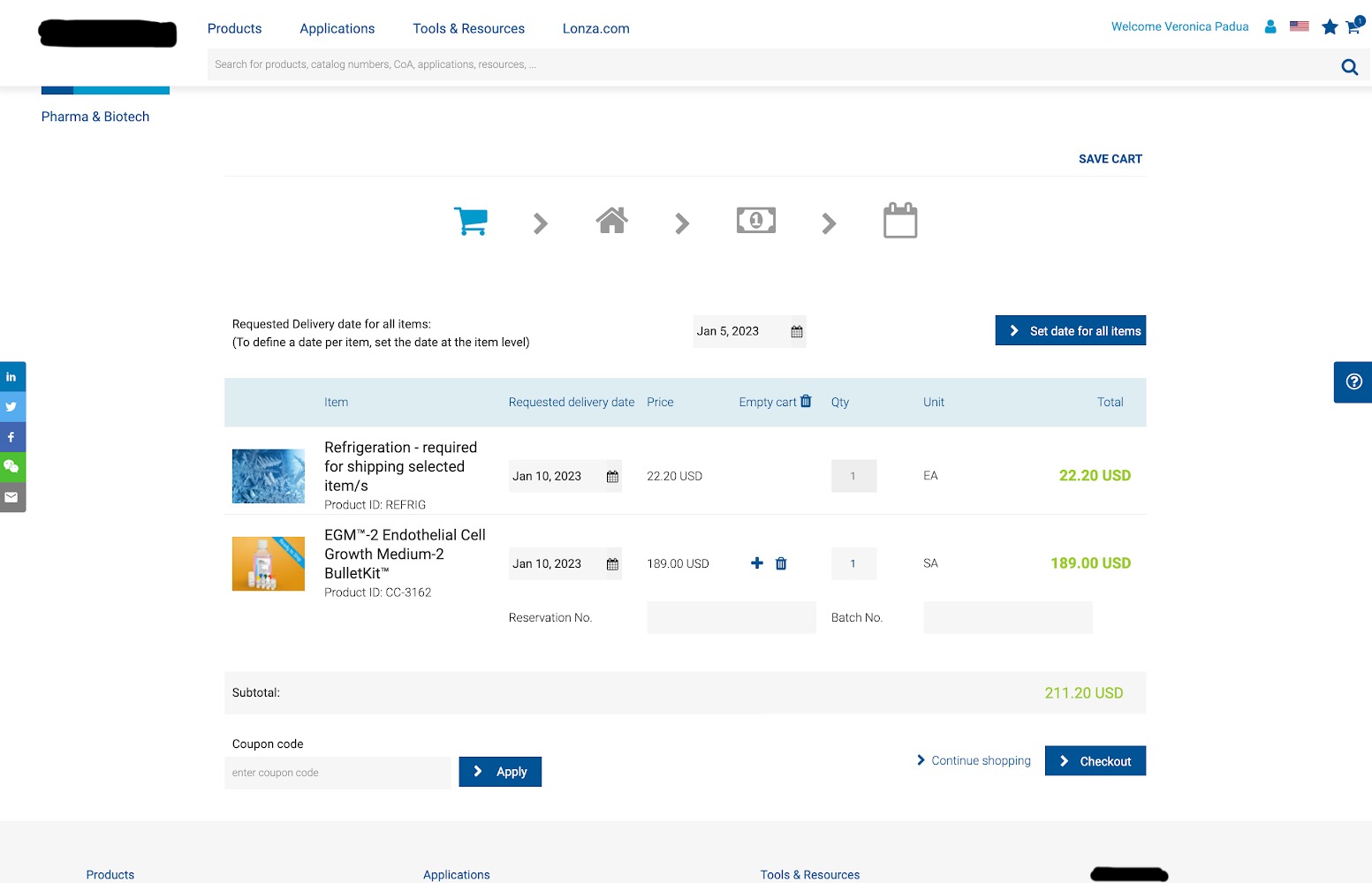Click the Reservation No. input field

click(731, 618)
